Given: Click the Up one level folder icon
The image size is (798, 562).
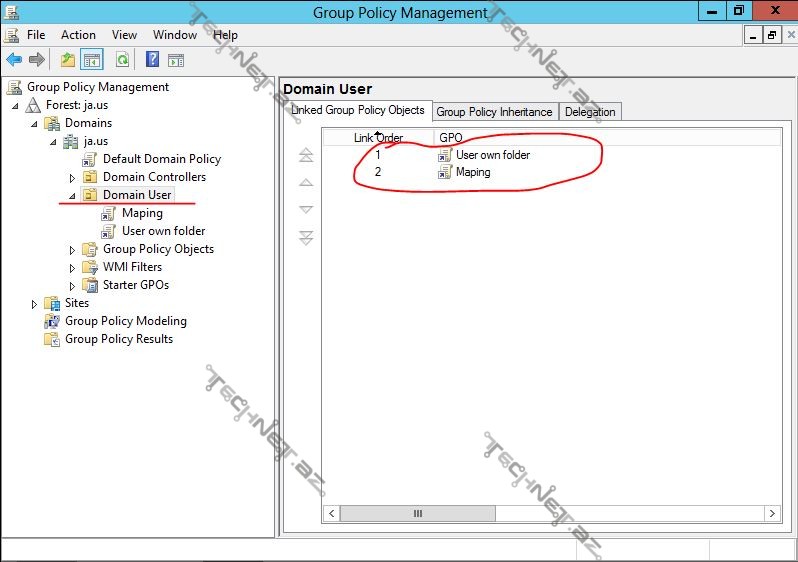Looking at the screenshot, I should pos(68,60).
